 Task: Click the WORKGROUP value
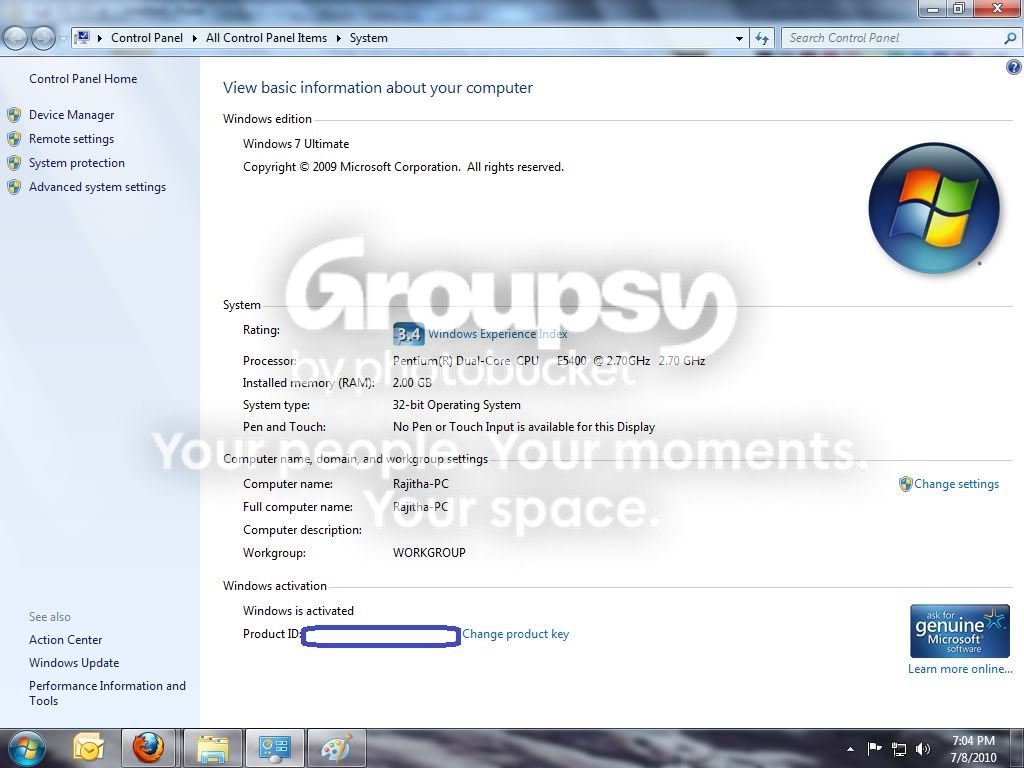coord(429,552)
